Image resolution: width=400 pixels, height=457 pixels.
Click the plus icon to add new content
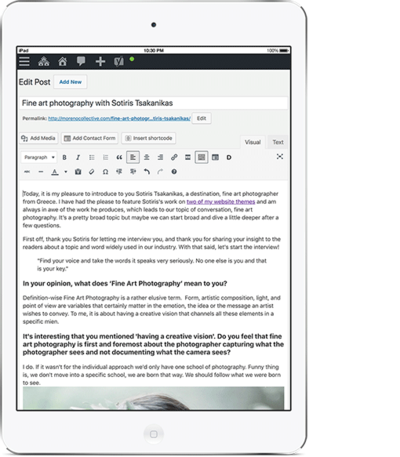[100, 62]
